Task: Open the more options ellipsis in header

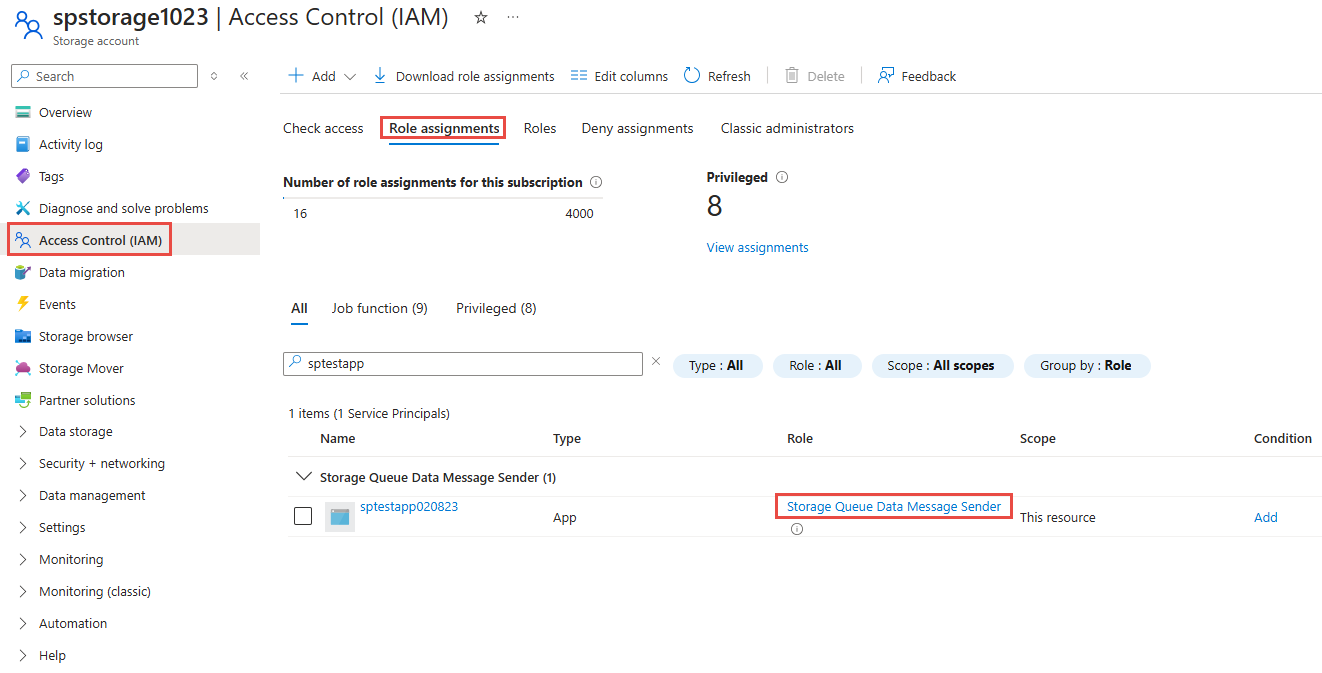Action: point(513,18)
